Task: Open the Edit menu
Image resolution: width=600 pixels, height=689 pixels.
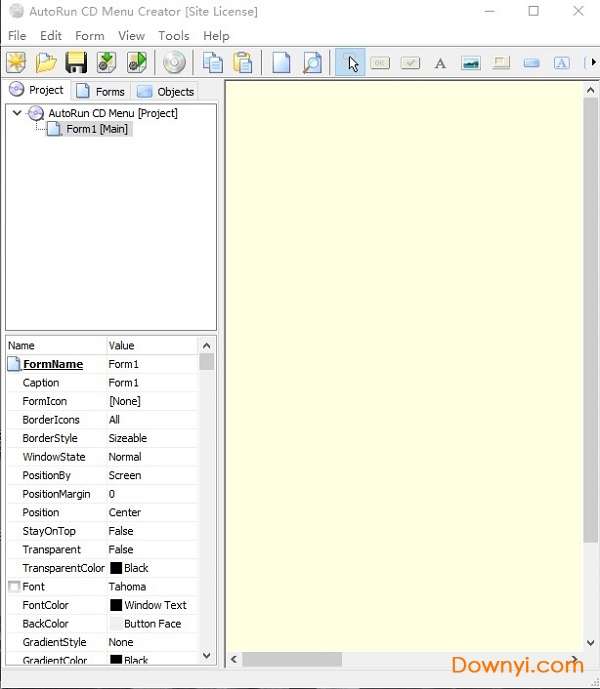Action: tap(51, 36)
